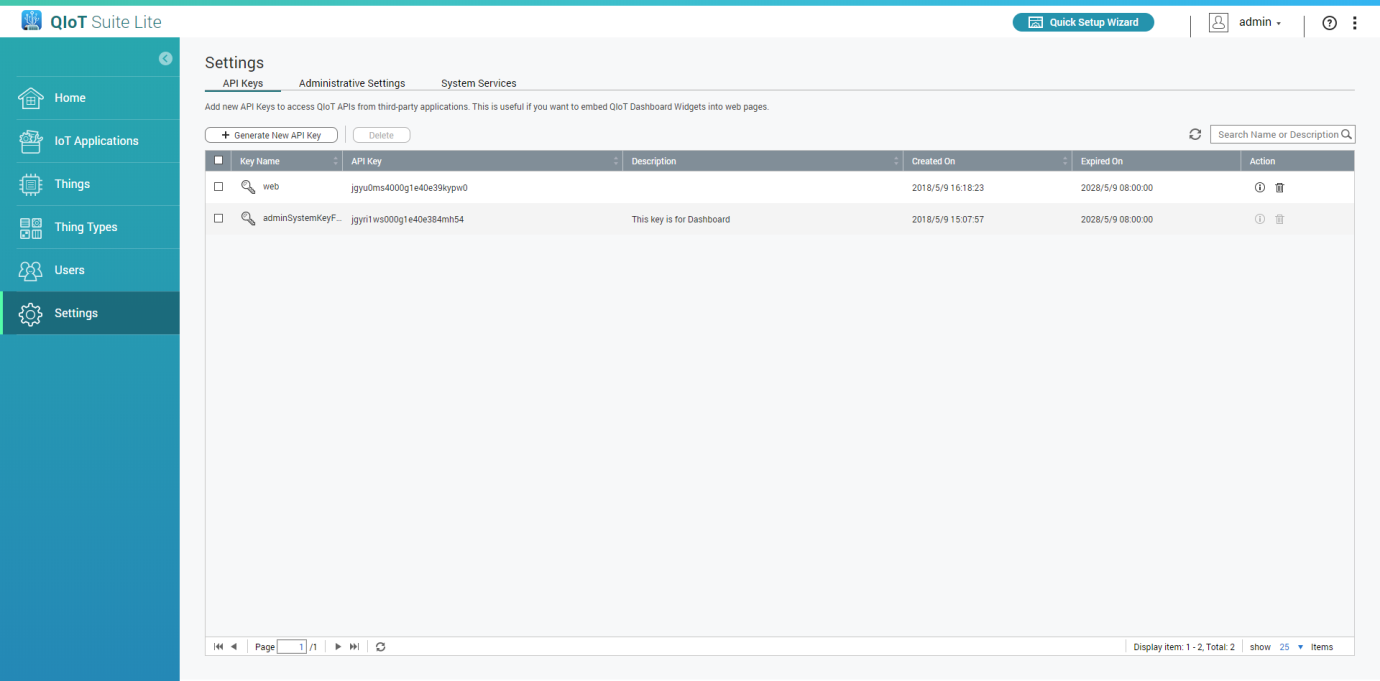The width and height of the screenshot is (1380, 681).
Task: Switch to the Administrative Settings tab
Action: point(352,83)
